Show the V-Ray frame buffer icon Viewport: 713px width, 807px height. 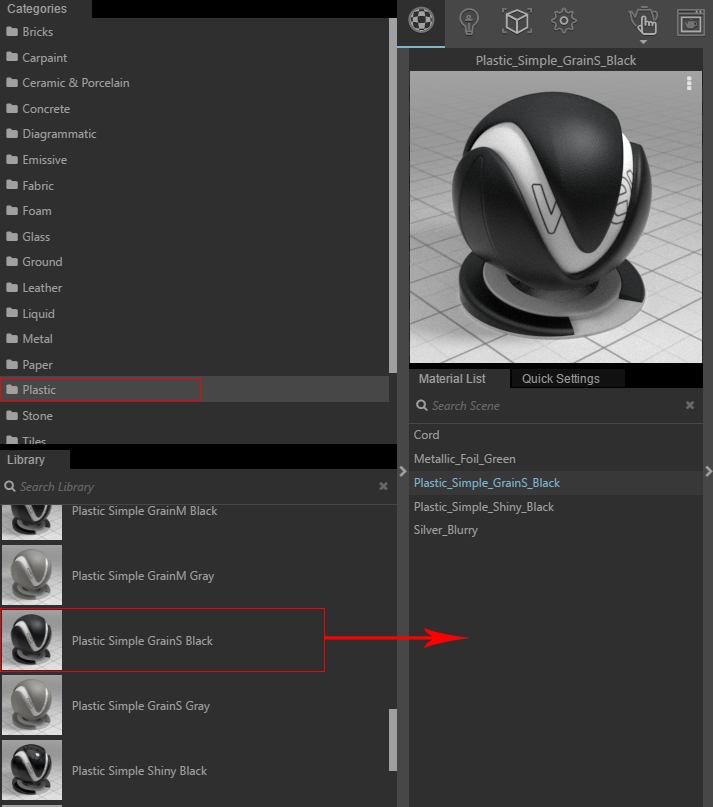click(x=690, y=22)
